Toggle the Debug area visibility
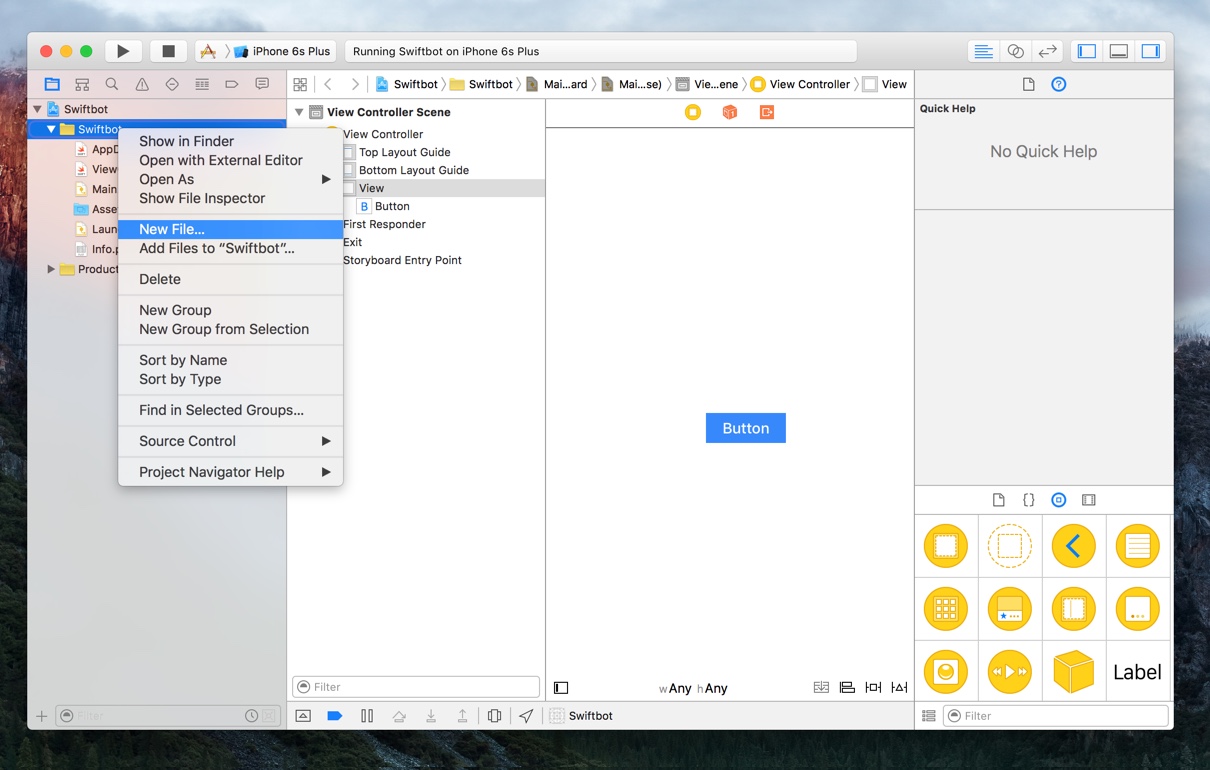 (1119, 51)
